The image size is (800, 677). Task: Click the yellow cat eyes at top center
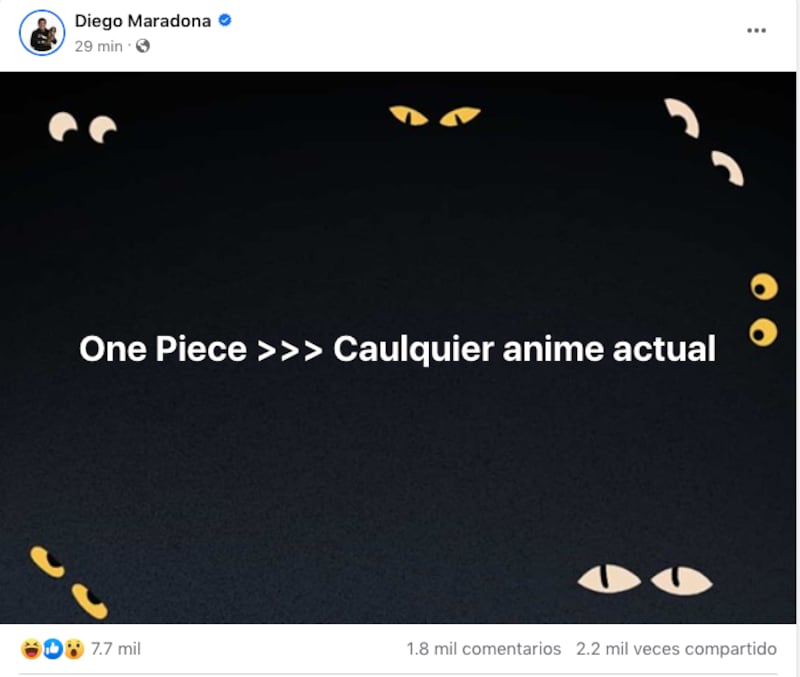point(435,116)
